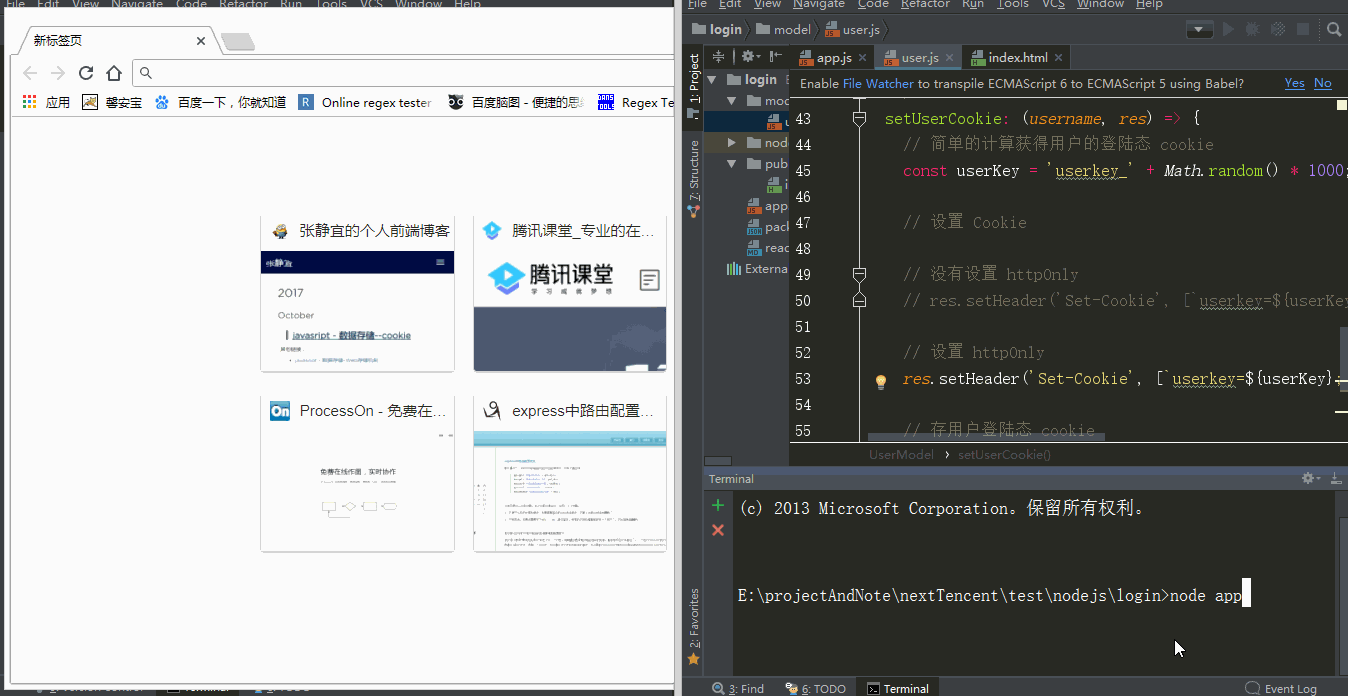The image size is (1348, 696).
Task: Click the Search Everywhere magnifier icon
Action: (1333, 30)
